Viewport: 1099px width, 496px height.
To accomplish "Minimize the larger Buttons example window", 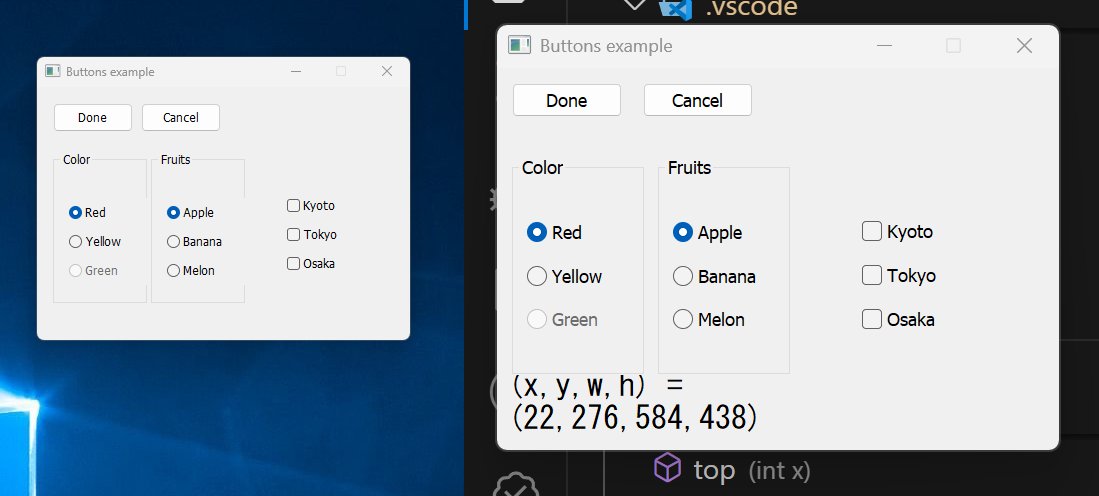I will point(885,46).
